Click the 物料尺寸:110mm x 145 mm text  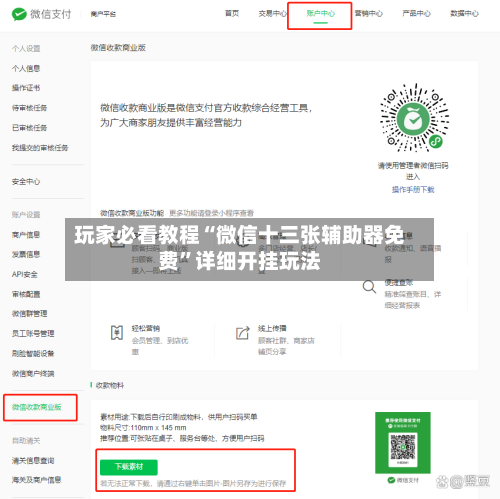[x=143, y=428]
